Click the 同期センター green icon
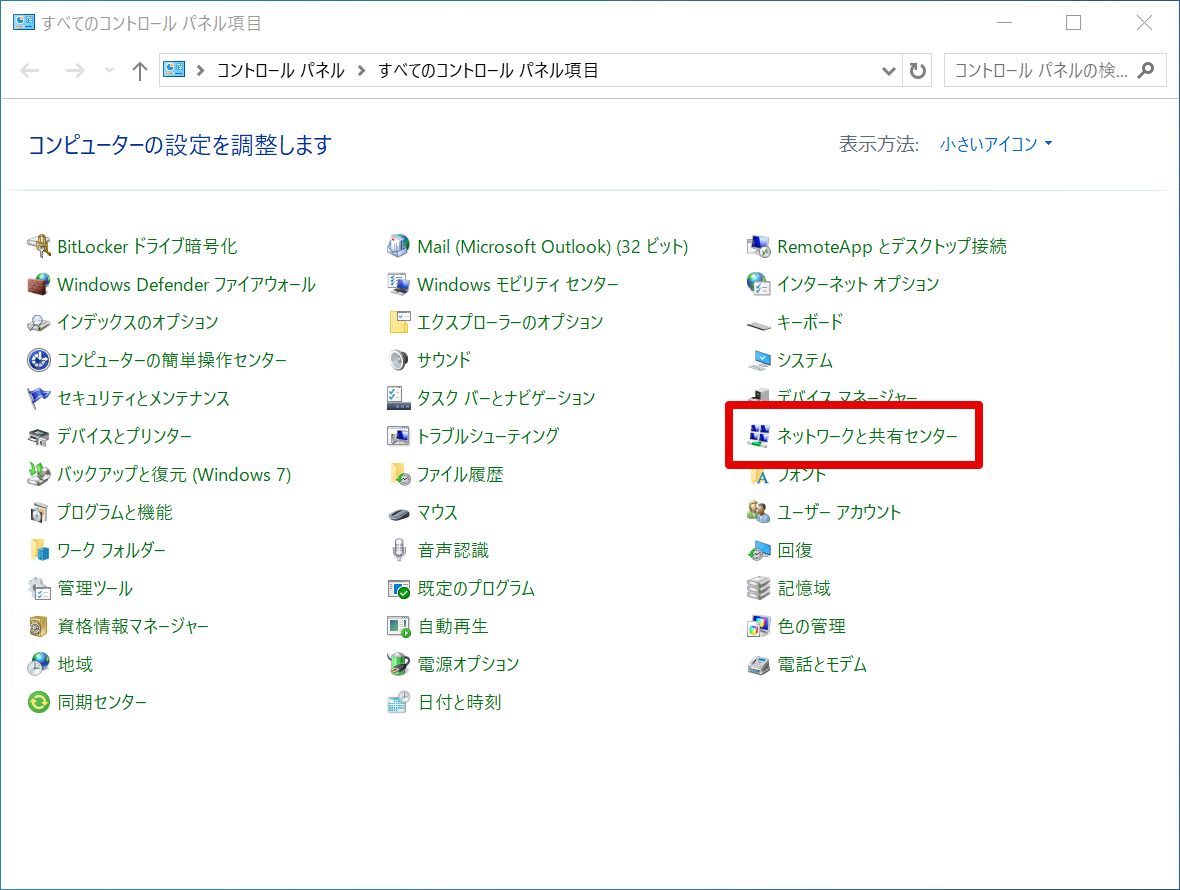Image resolution: width=1180 pixels, height=890 pixels. tap(38, 702)
